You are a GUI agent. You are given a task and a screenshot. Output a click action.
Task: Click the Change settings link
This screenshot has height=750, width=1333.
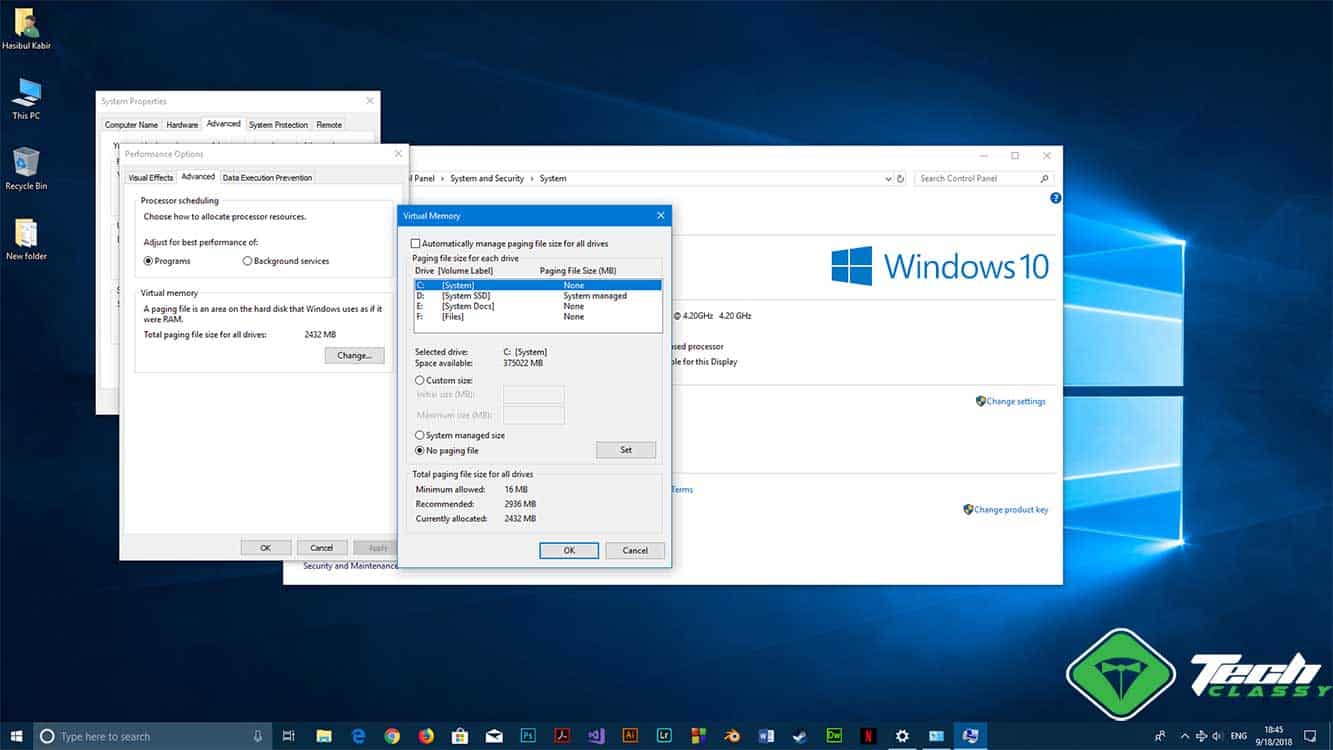(1016, 401)
